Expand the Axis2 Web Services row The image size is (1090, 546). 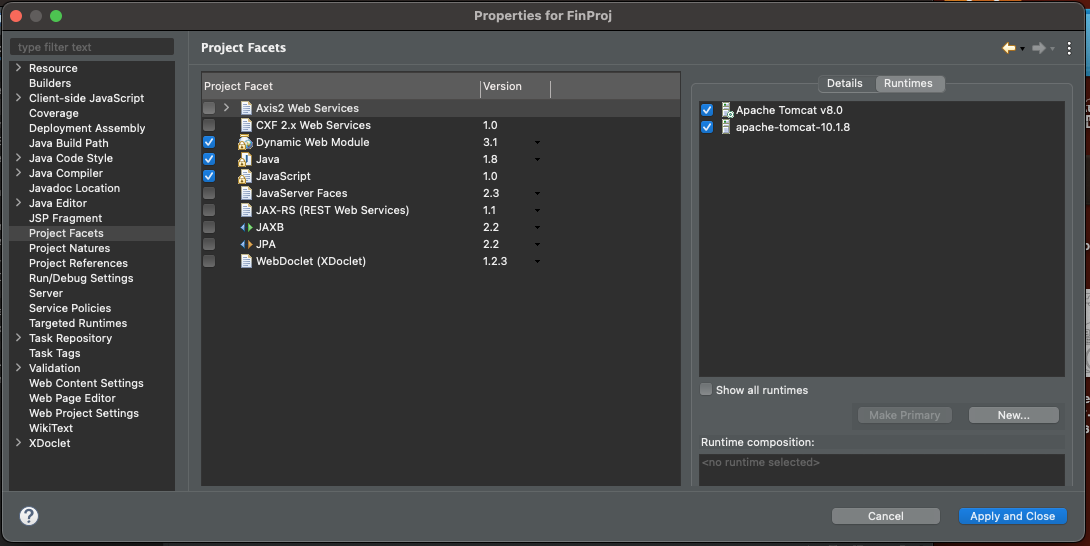tap(227, 108)
